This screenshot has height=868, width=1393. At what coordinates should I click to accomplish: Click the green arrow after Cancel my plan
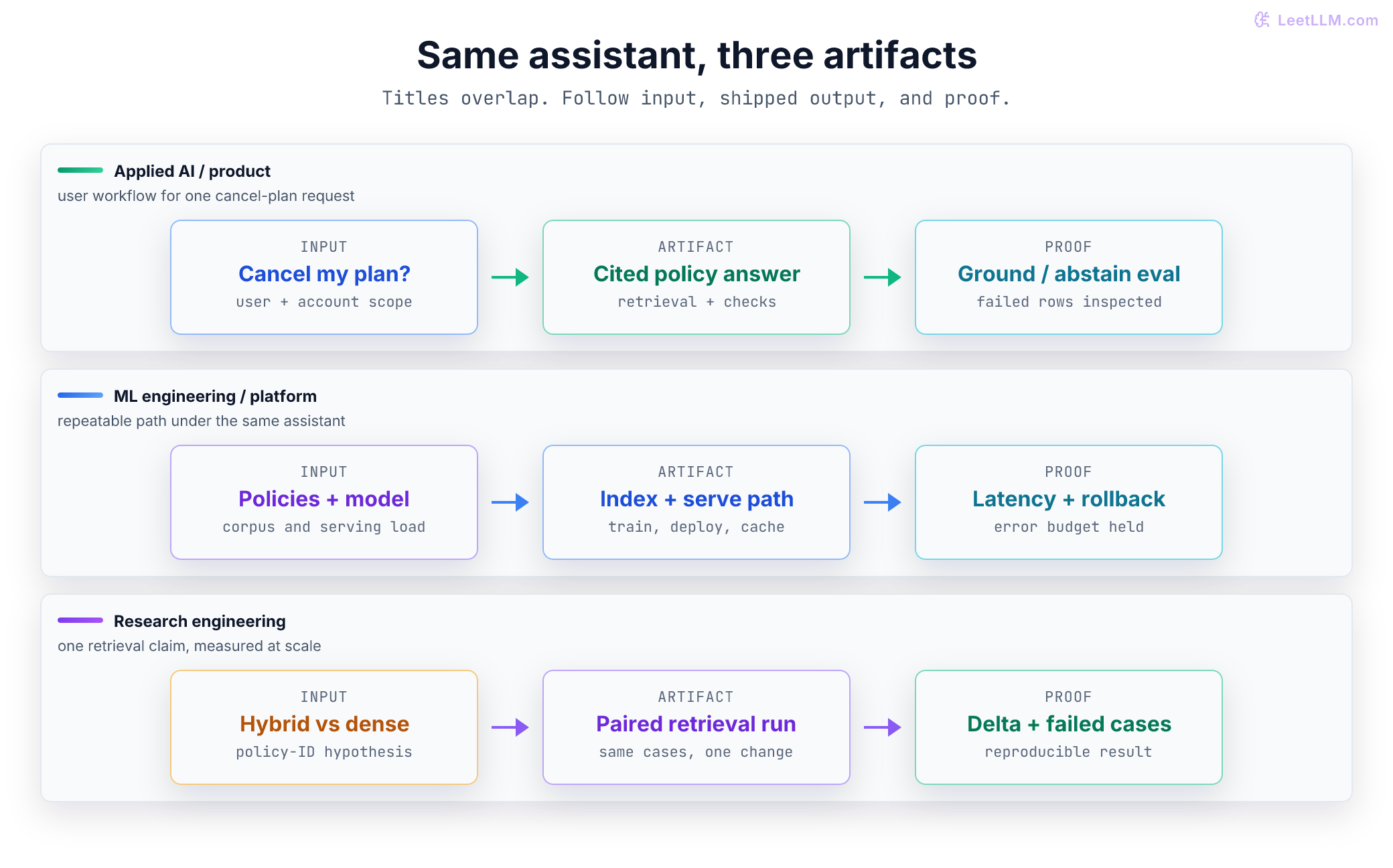[x=510, y=277]
